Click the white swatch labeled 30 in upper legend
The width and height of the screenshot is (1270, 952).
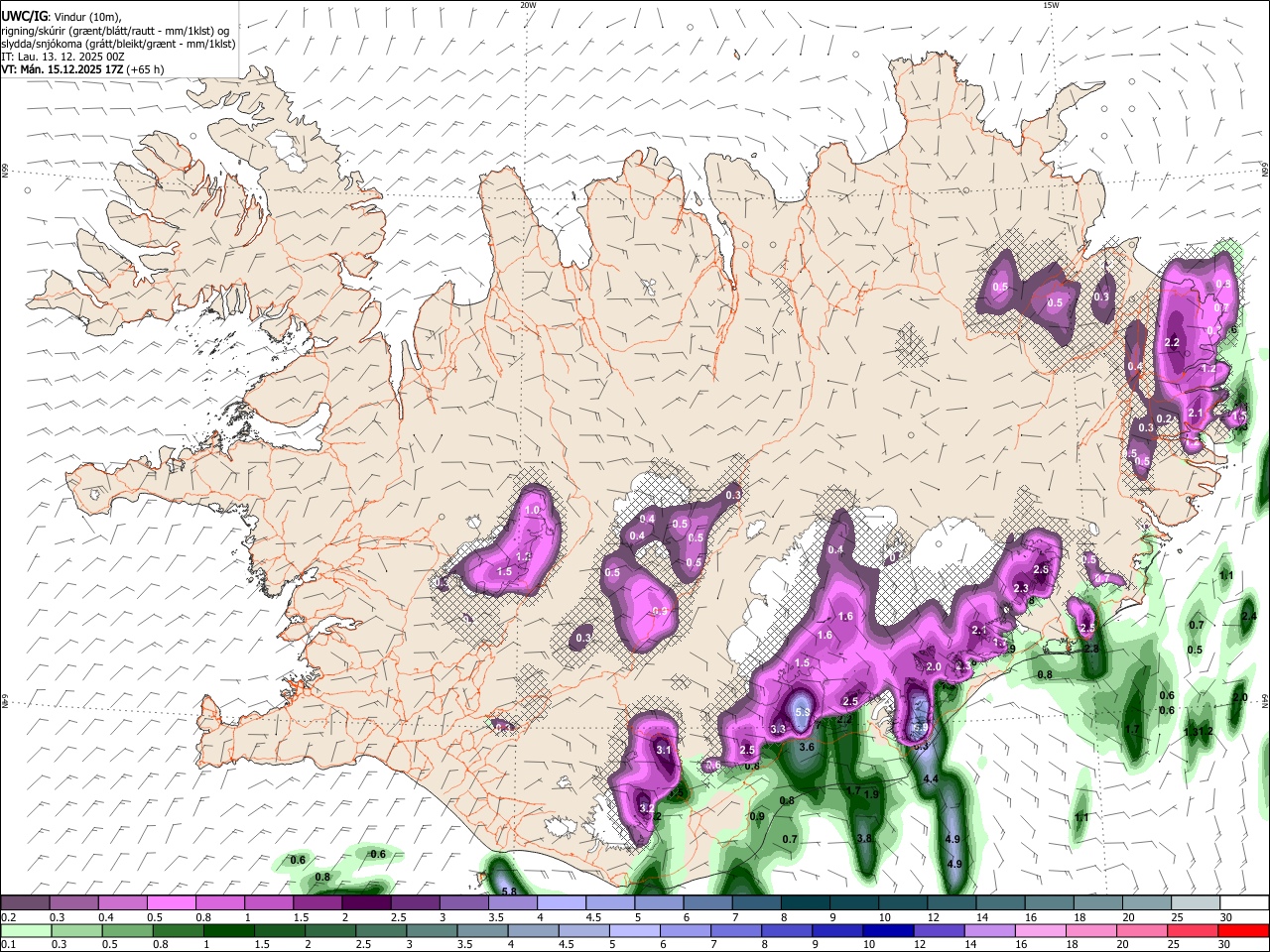pos(1245,903)
